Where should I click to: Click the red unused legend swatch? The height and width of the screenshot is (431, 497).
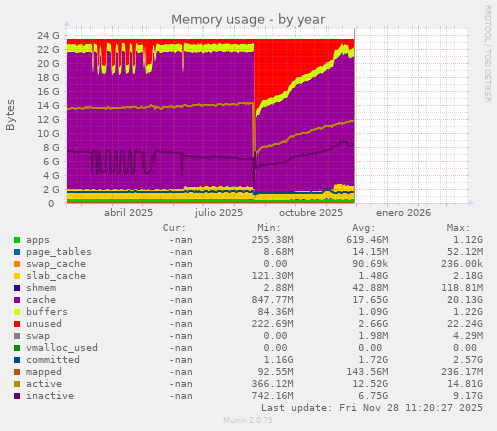[x=17, y=324]
